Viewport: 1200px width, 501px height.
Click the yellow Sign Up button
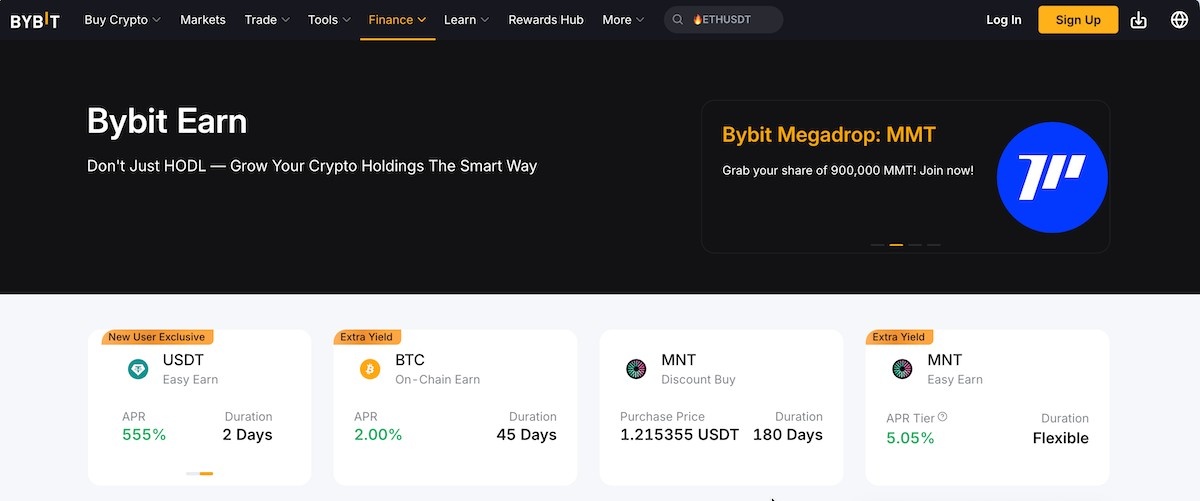click(x=1078, y=20)
